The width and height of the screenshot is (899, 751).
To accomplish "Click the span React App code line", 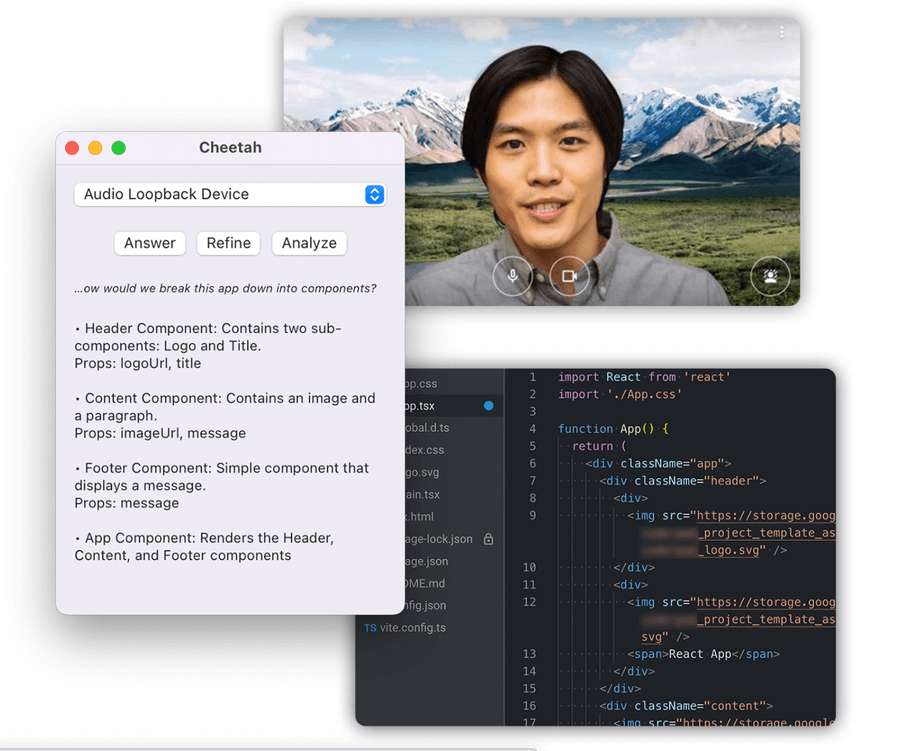I will (703, 654).
